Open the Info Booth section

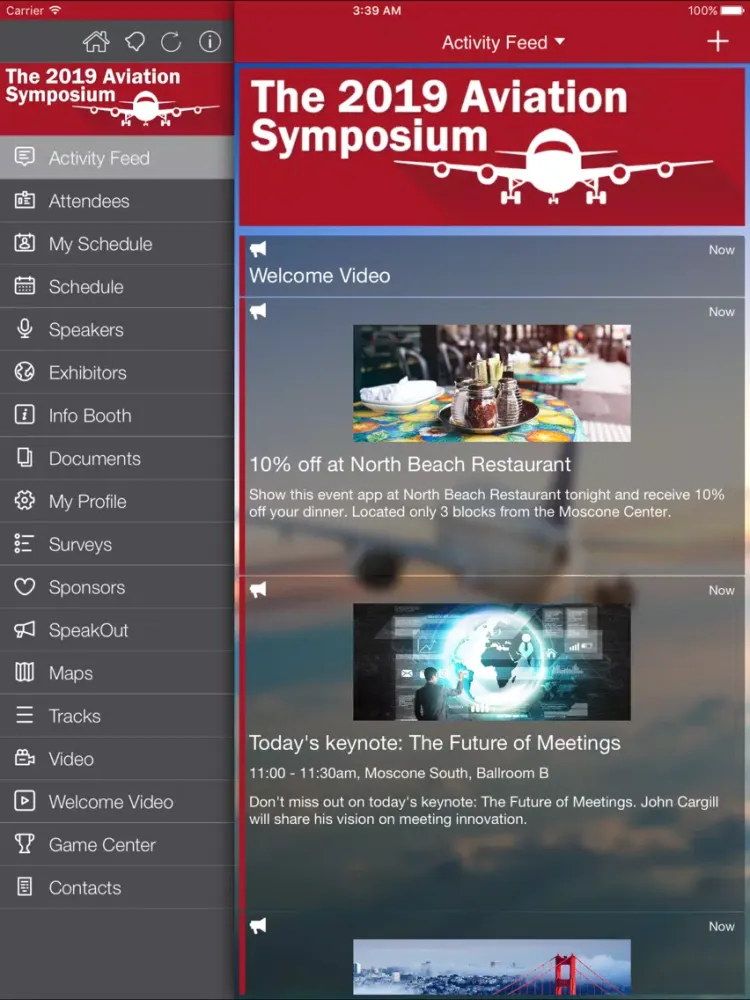[x=90, y=416]
